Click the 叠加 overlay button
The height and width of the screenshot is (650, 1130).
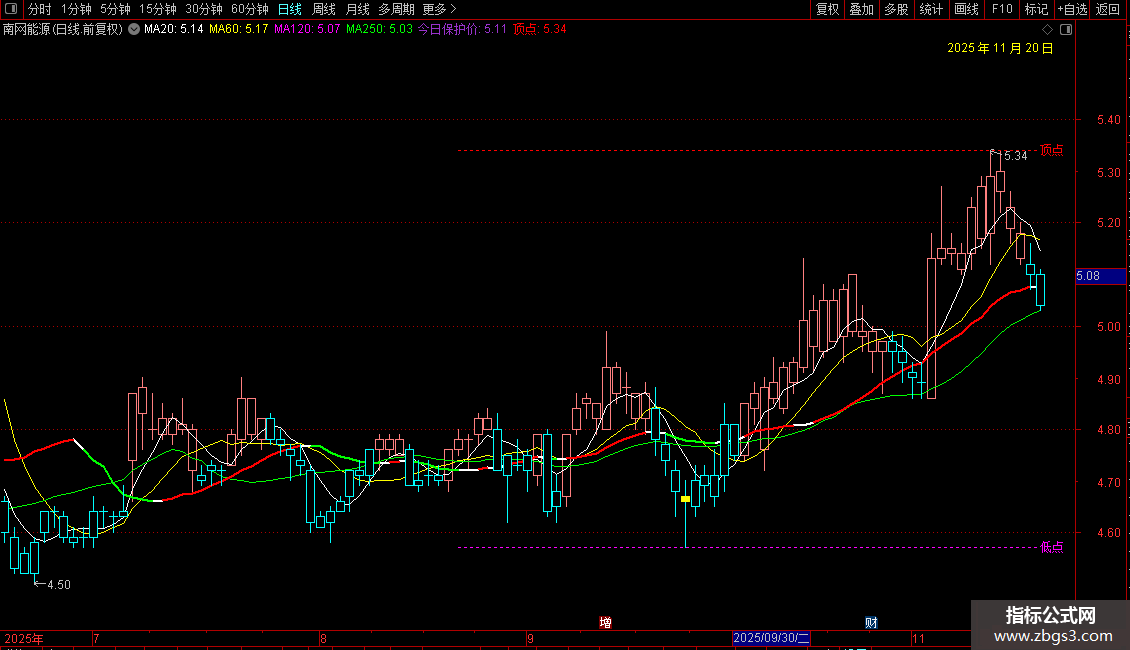coord(861,9)
